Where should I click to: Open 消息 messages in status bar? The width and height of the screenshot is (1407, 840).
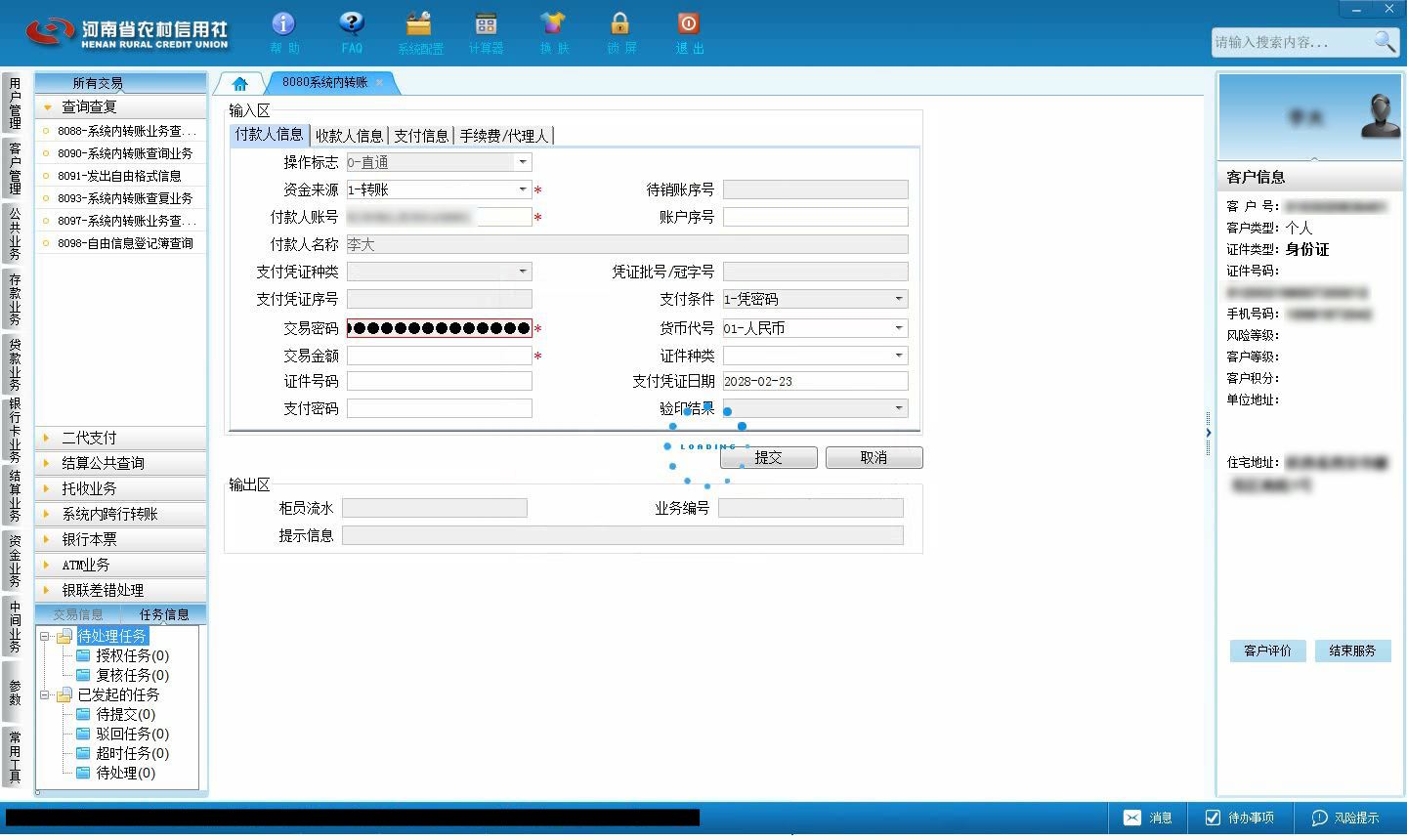click(1148, 818)
